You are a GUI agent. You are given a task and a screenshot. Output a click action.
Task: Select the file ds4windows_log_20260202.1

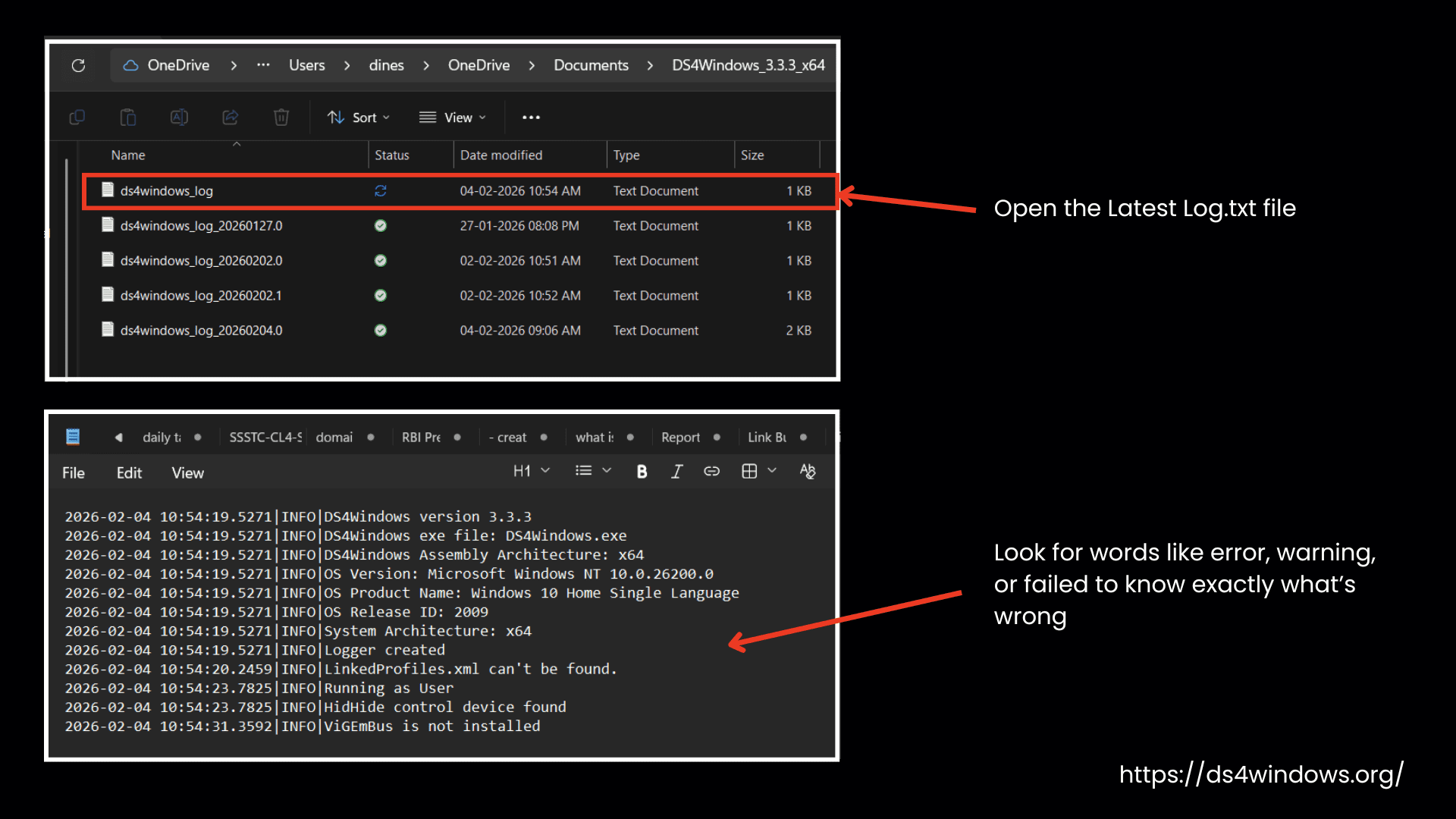tap(200, 296)
